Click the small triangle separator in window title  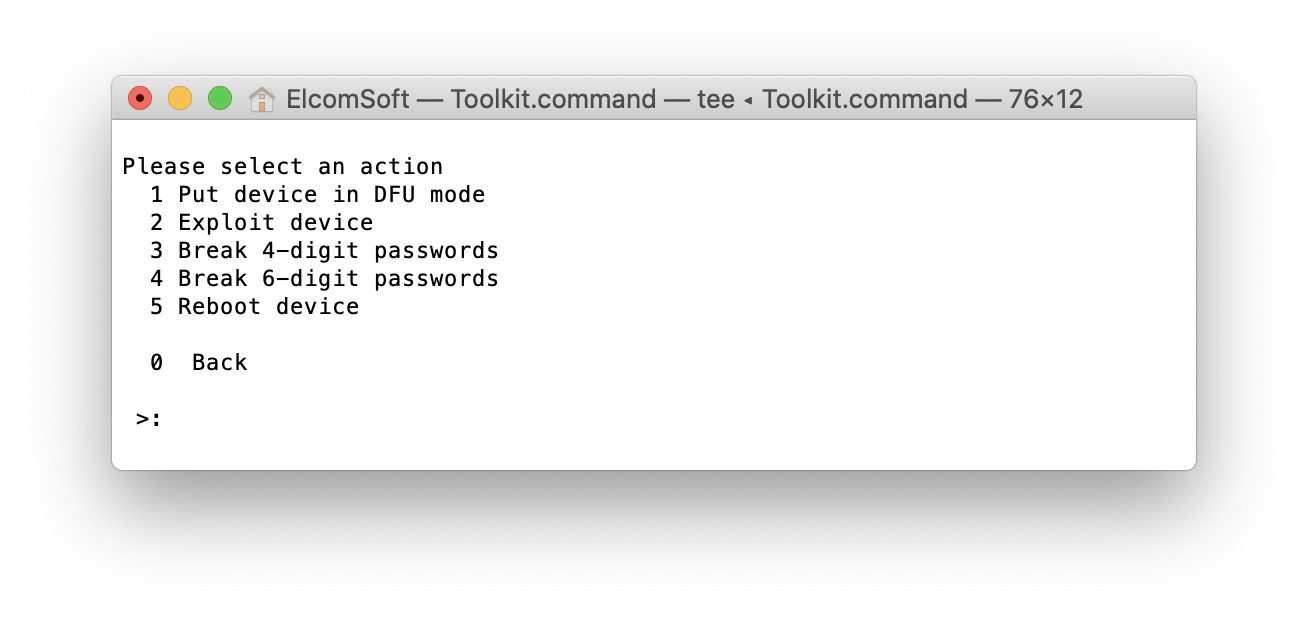coord(747,100)
